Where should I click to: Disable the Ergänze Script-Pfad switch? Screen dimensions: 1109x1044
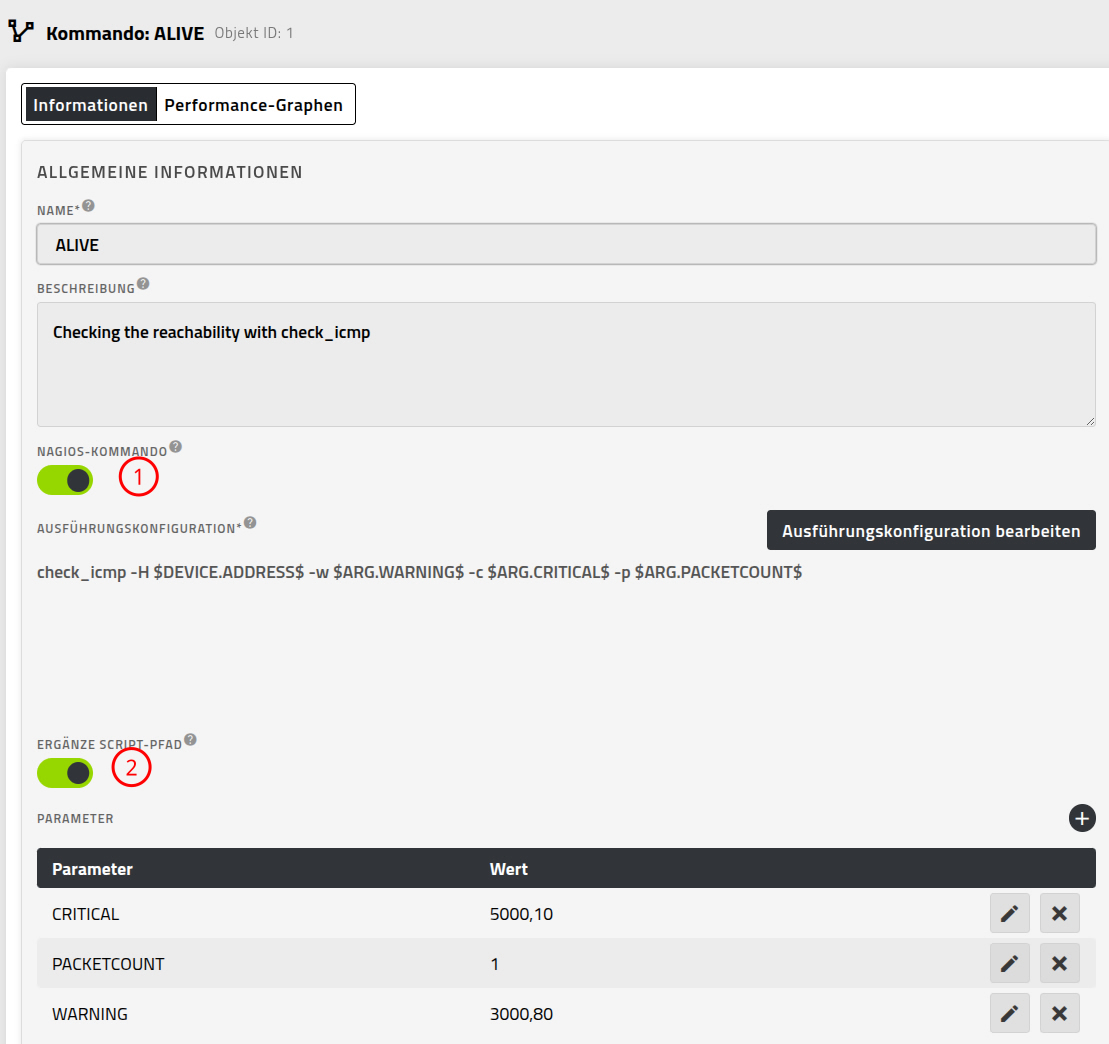coord(65,773)
